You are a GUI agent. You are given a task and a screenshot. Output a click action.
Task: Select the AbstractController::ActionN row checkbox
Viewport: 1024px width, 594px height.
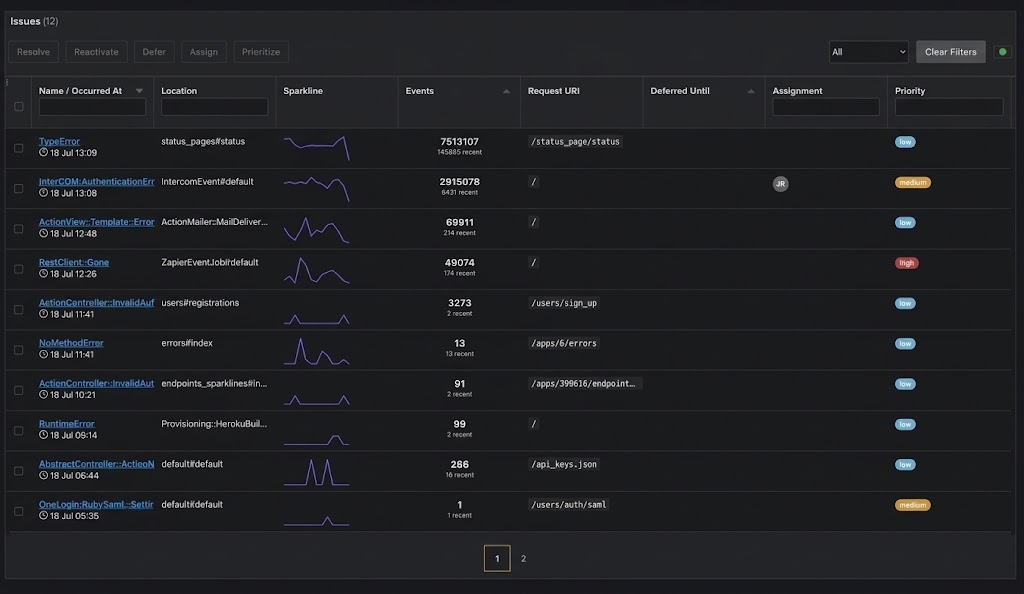click(x=18, y=471)
